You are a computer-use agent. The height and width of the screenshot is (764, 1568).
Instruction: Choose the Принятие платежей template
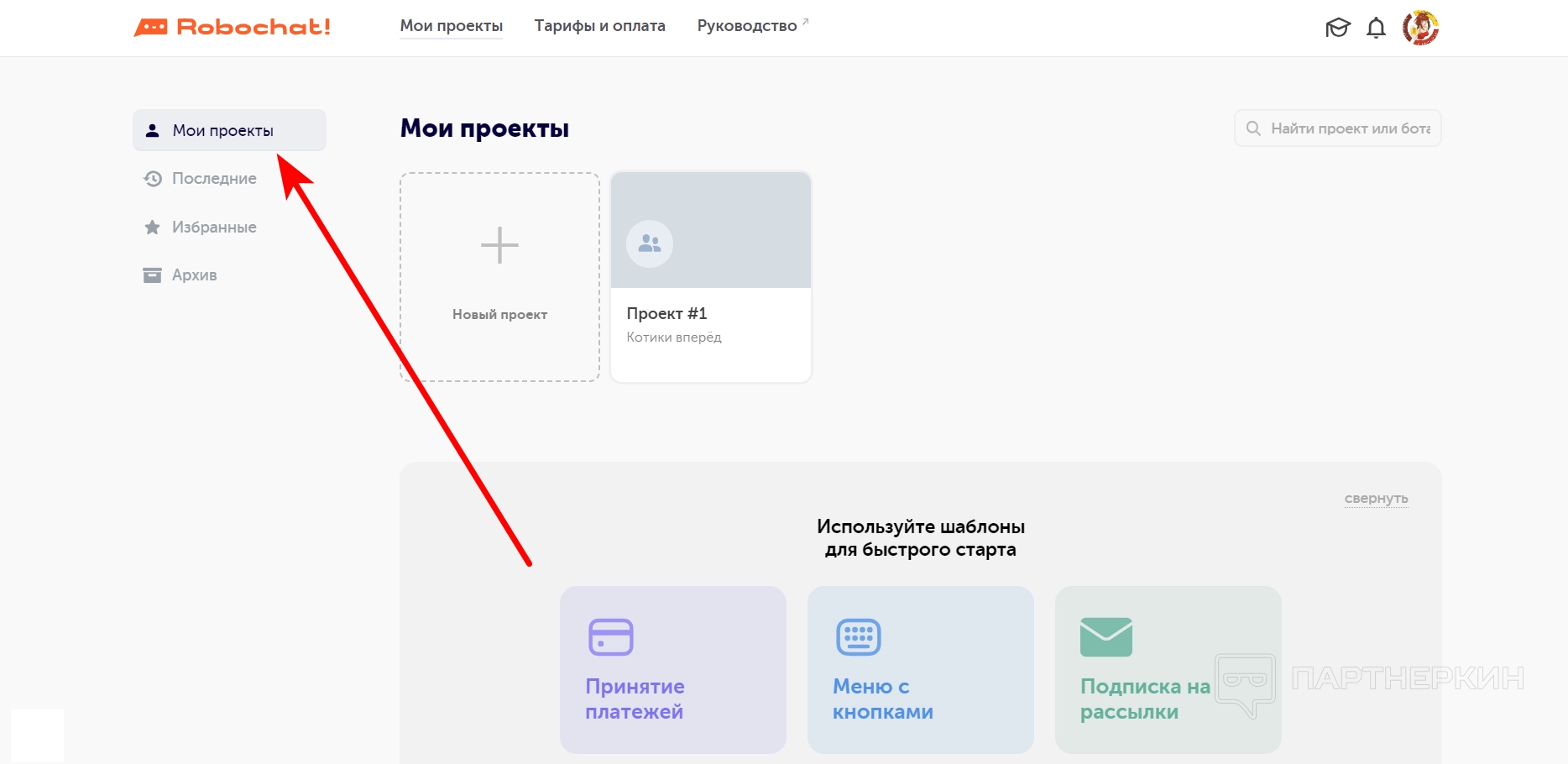pos(635,699)
